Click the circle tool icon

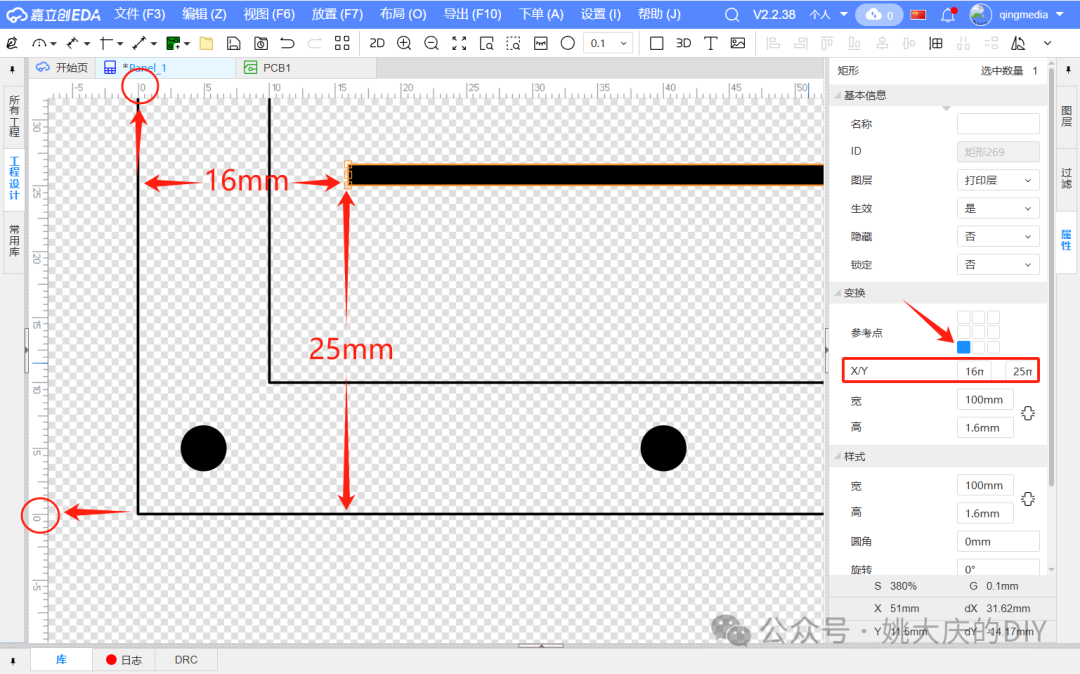pos(568,43)
